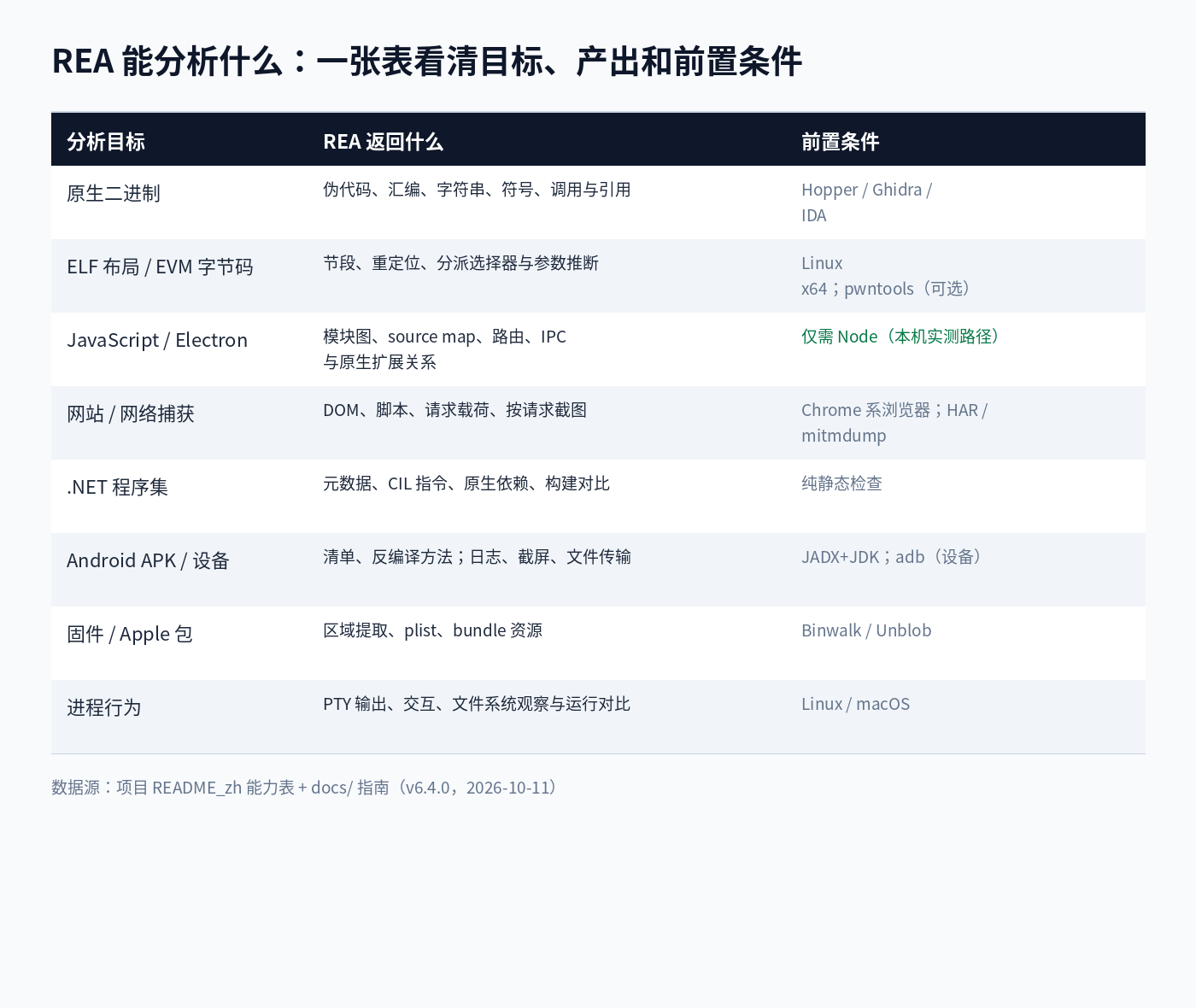This screenshot has width=1196, height=1008.
Task: Click "区域提取、plist、bundle 资源" cell
Action: click(x=432, y=630)
